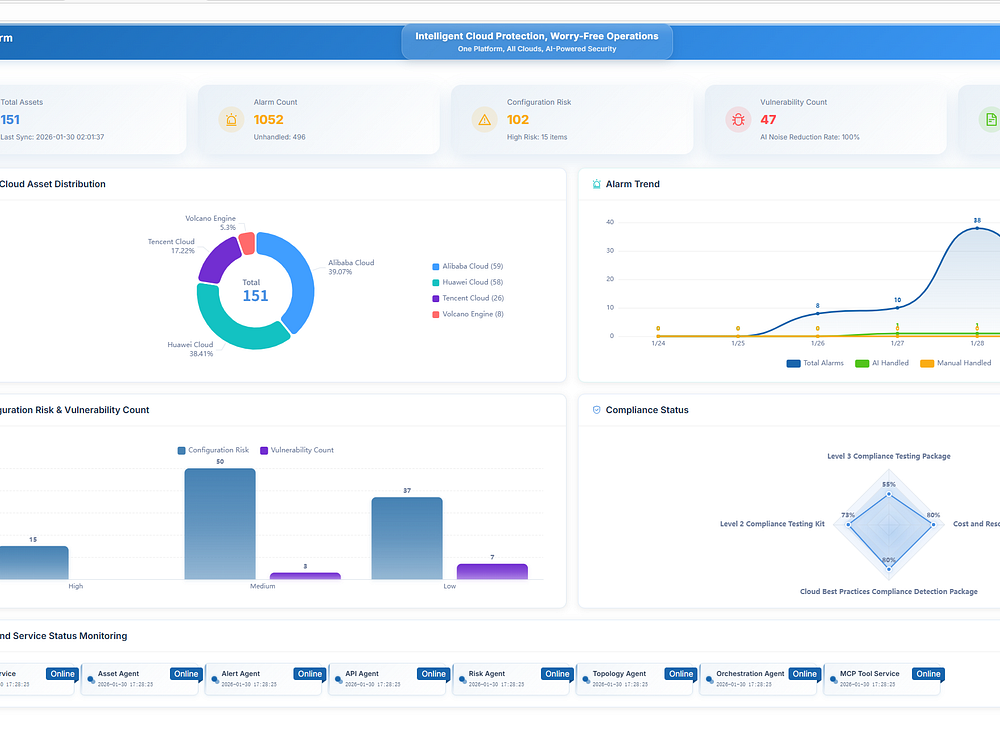Click the Topology Agent status icon

point(586,680)
